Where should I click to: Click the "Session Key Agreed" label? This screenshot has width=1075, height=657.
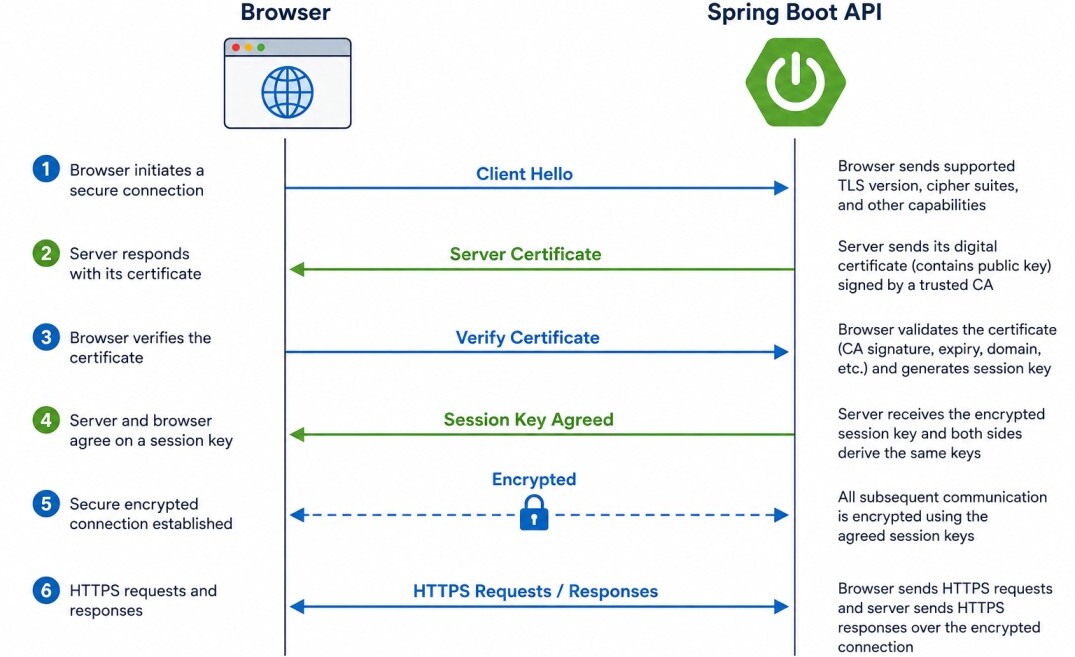coord(529,420)
